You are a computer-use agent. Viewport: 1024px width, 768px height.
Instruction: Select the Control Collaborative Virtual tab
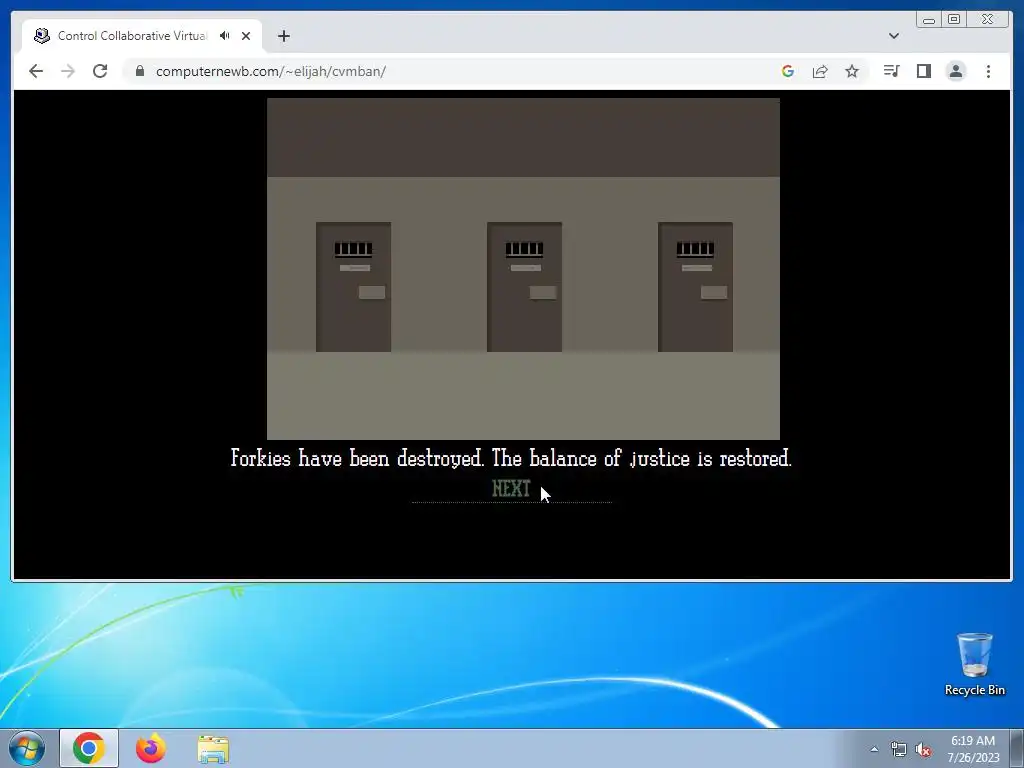[142, 36]
